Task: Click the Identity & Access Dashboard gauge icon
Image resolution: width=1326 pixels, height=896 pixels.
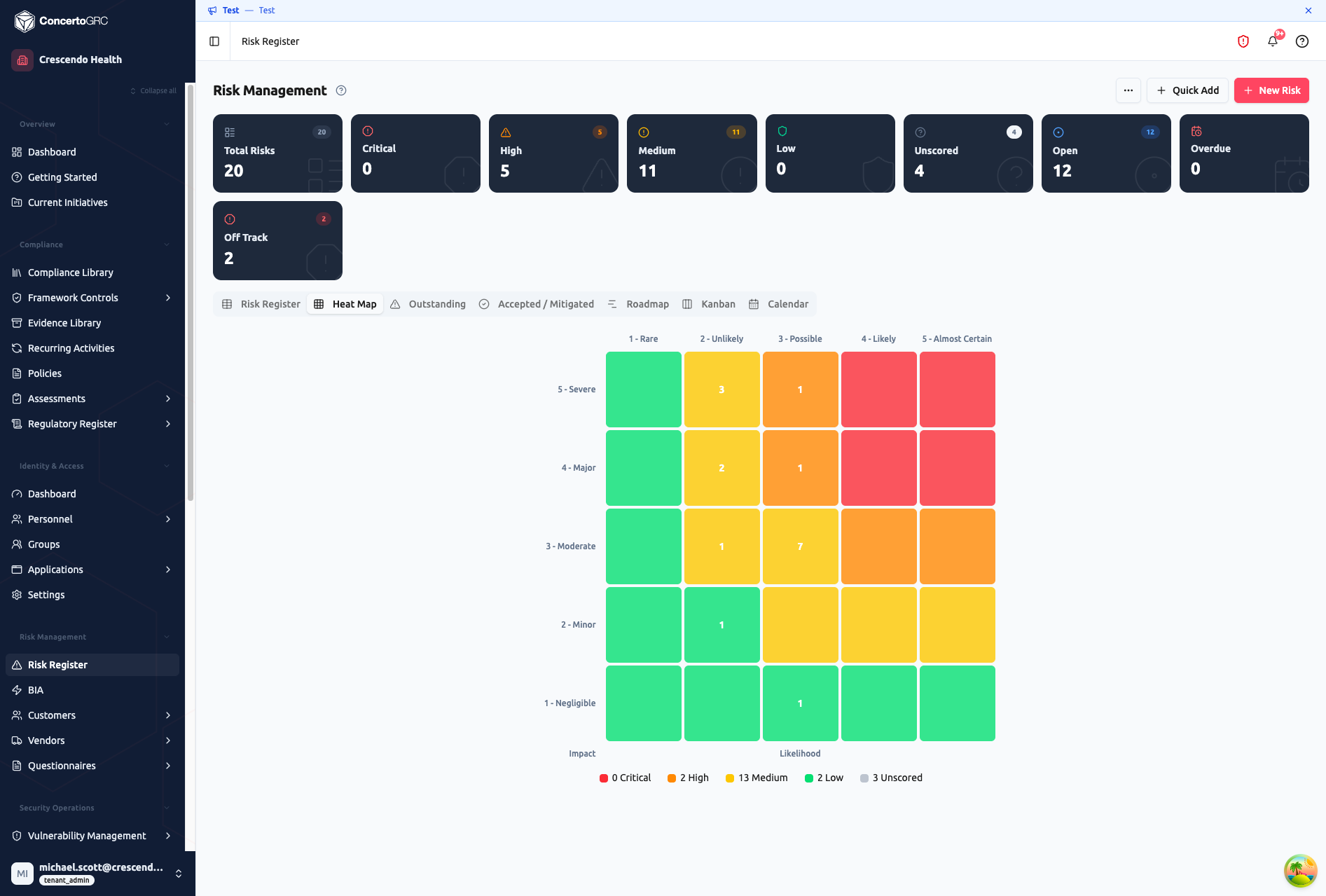Action: point(17,494)
